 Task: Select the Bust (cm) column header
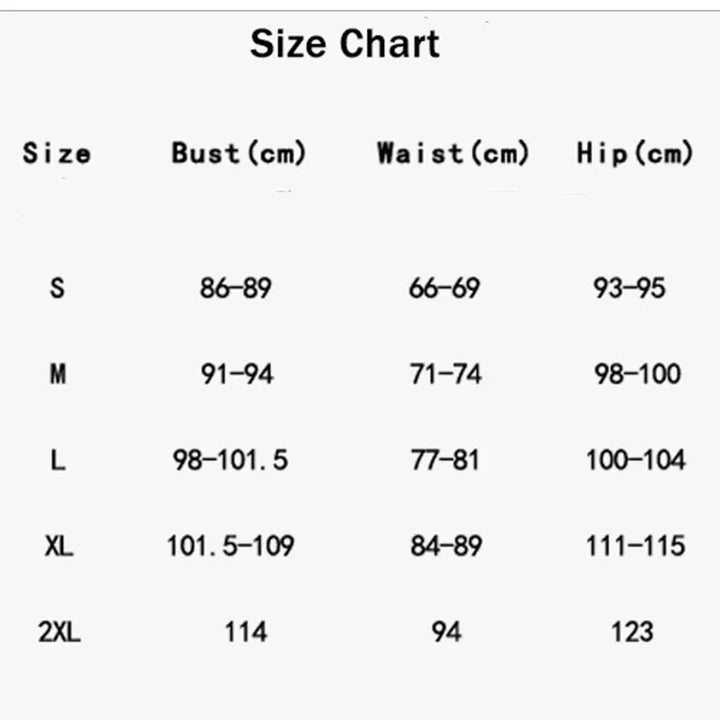tap(238, 154)
